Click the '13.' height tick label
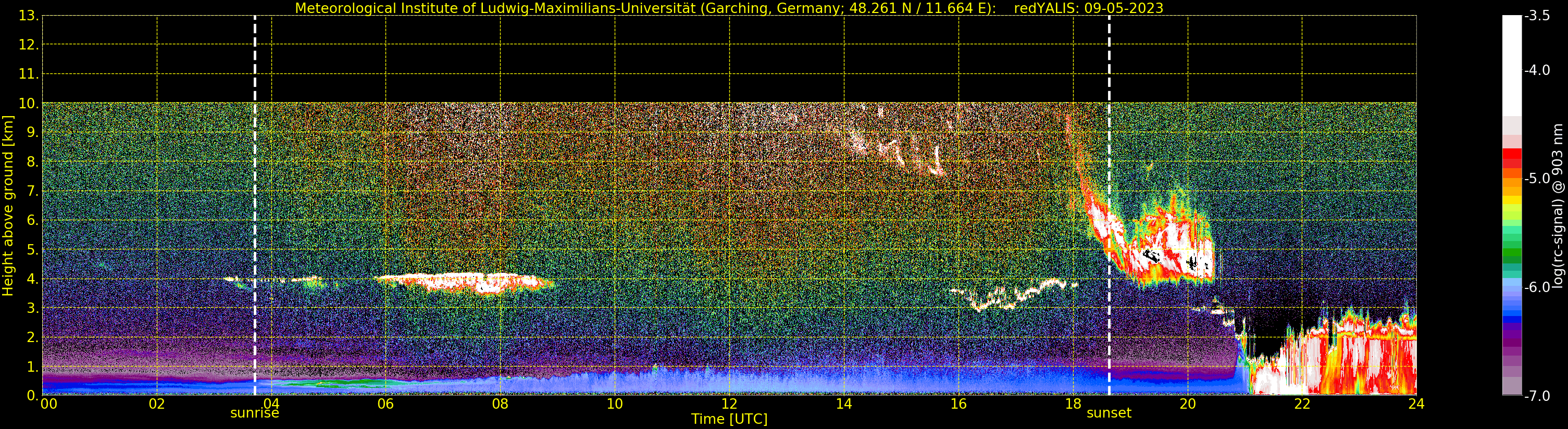The width and height of the screenshot is (1568, 429). [x=29, y=16]
